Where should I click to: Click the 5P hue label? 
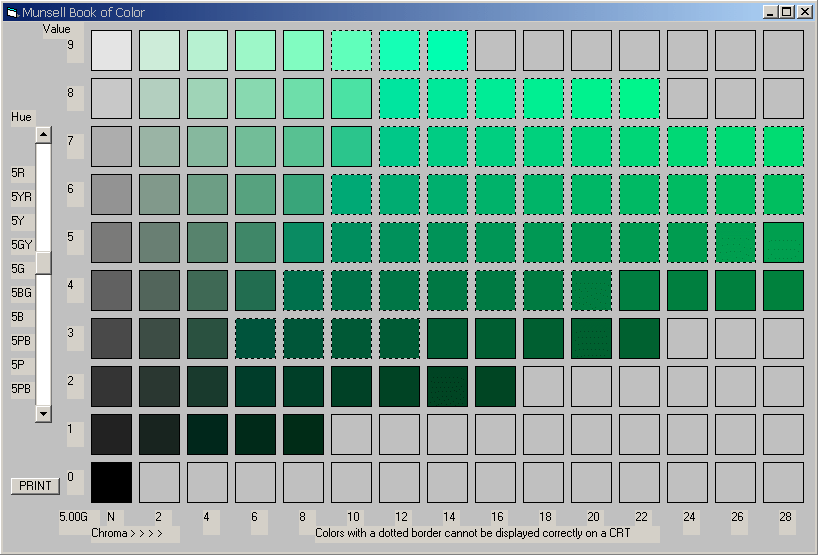coord(18,365)
